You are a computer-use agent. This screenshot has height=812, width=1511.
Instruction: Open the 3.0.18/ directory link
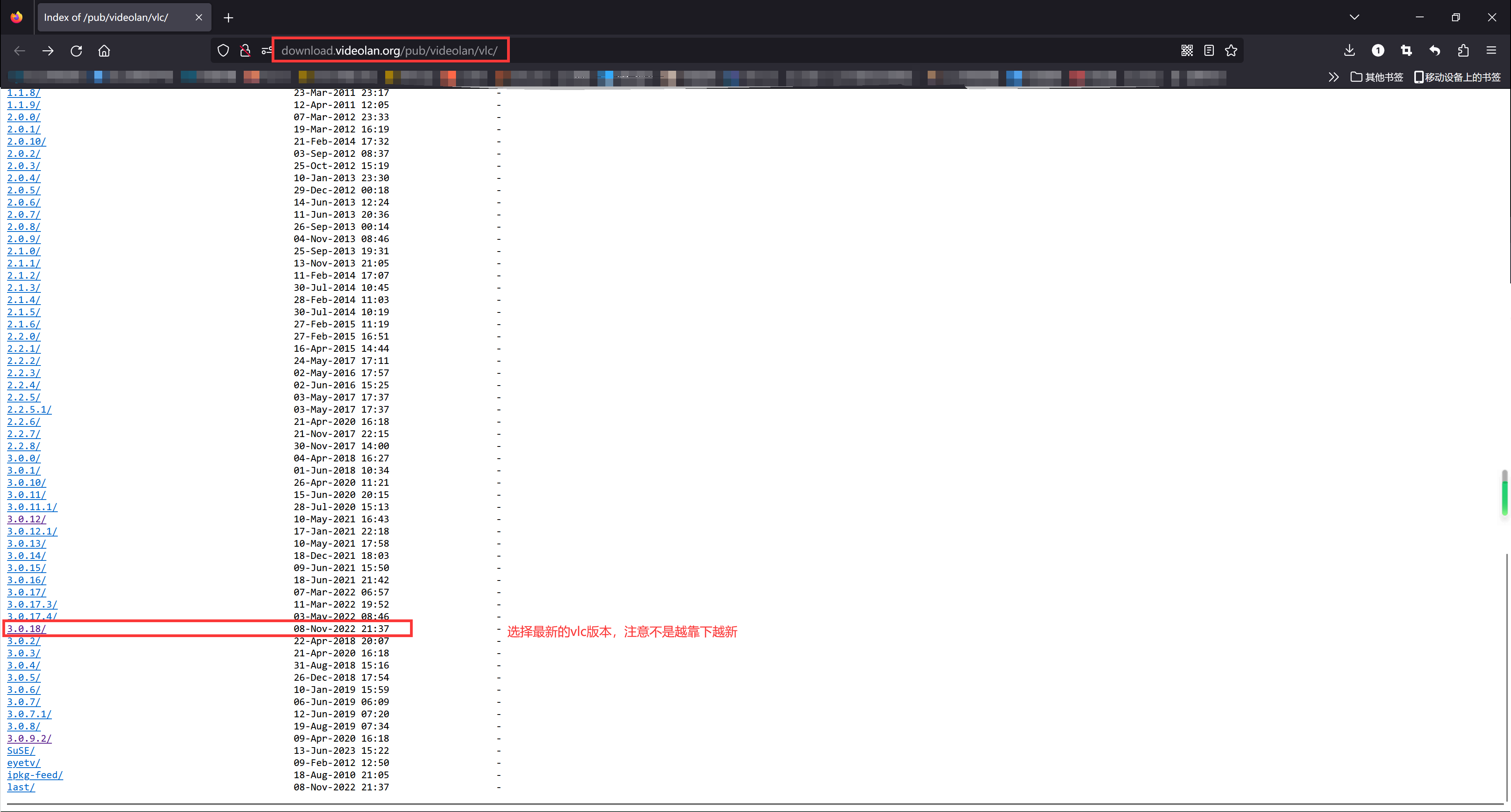(26, 628)
